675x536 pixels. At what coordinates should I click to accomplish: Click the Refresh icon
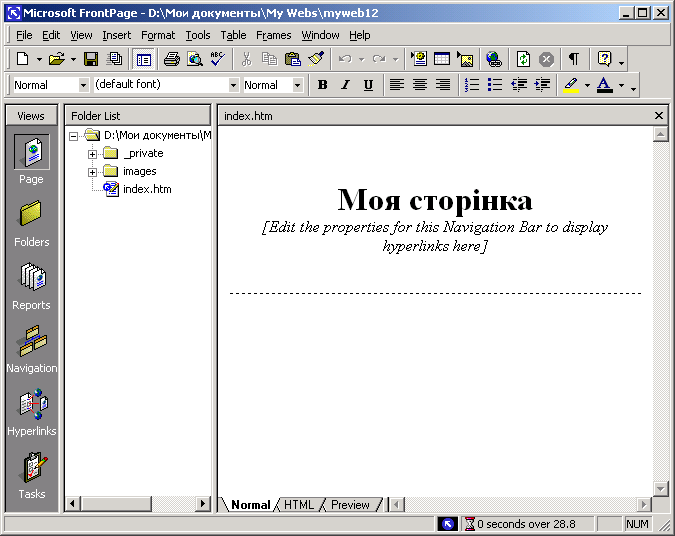click(x=523, y=59)
